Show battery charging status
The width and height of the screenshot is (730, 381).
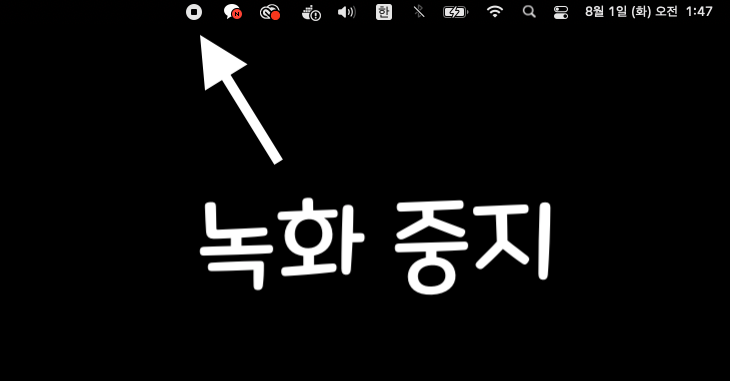(455, 12)
